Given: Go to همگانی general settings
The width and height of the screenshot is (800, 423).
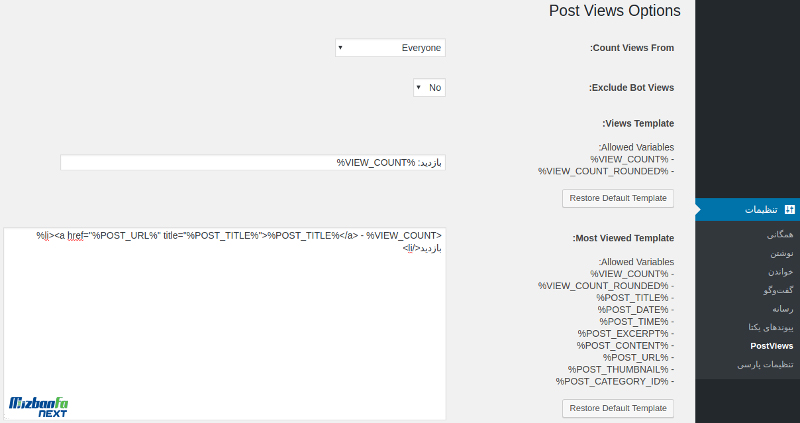Looking at the screenshot, I should (x=780, y=235).
